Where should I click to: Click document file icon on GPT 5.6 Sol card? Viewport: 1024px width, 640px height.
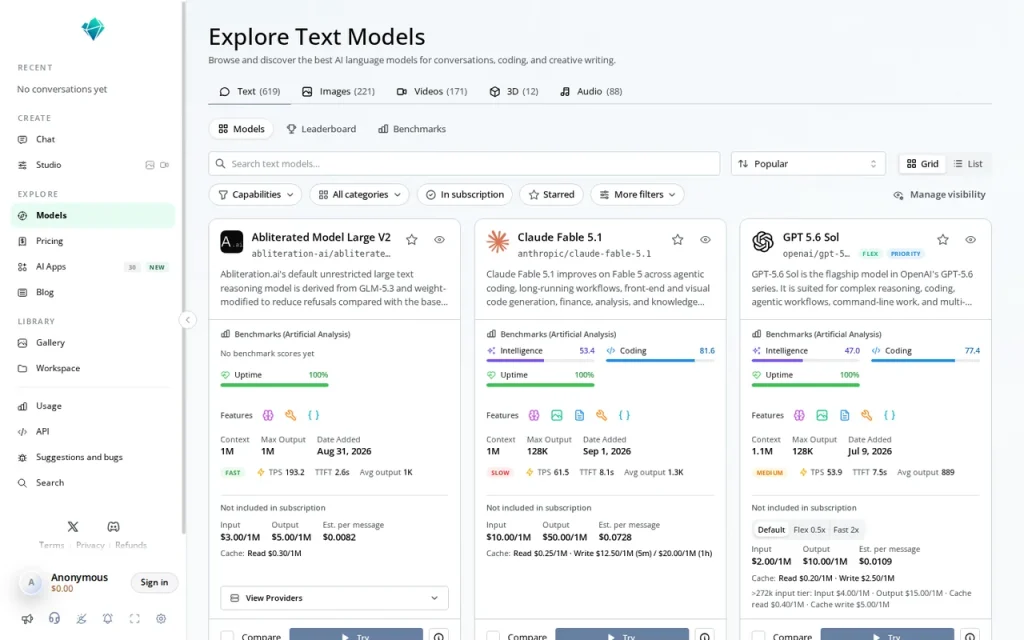tap(844, 415)
